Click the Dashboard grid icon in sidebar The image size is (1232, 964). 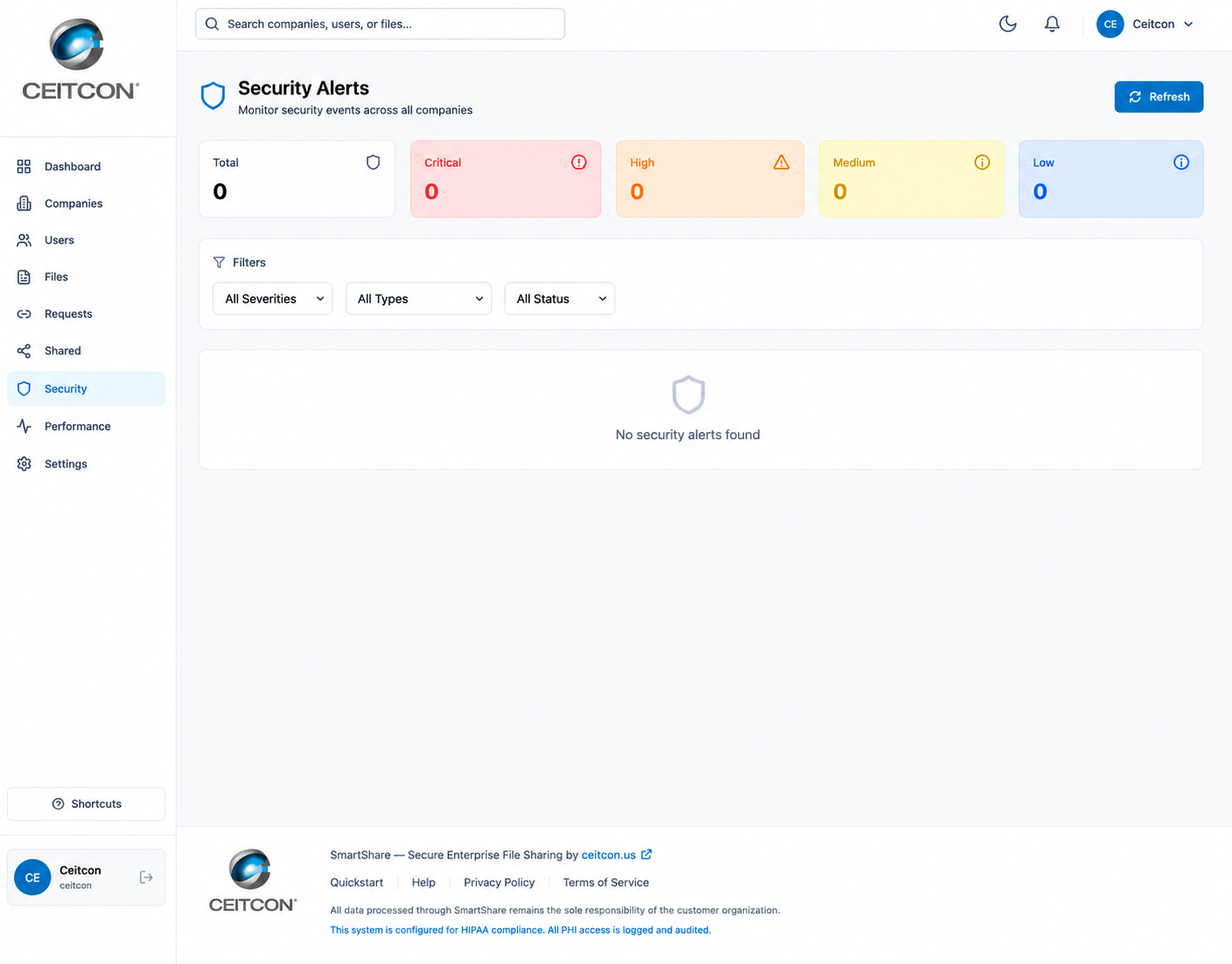point(24,166)
